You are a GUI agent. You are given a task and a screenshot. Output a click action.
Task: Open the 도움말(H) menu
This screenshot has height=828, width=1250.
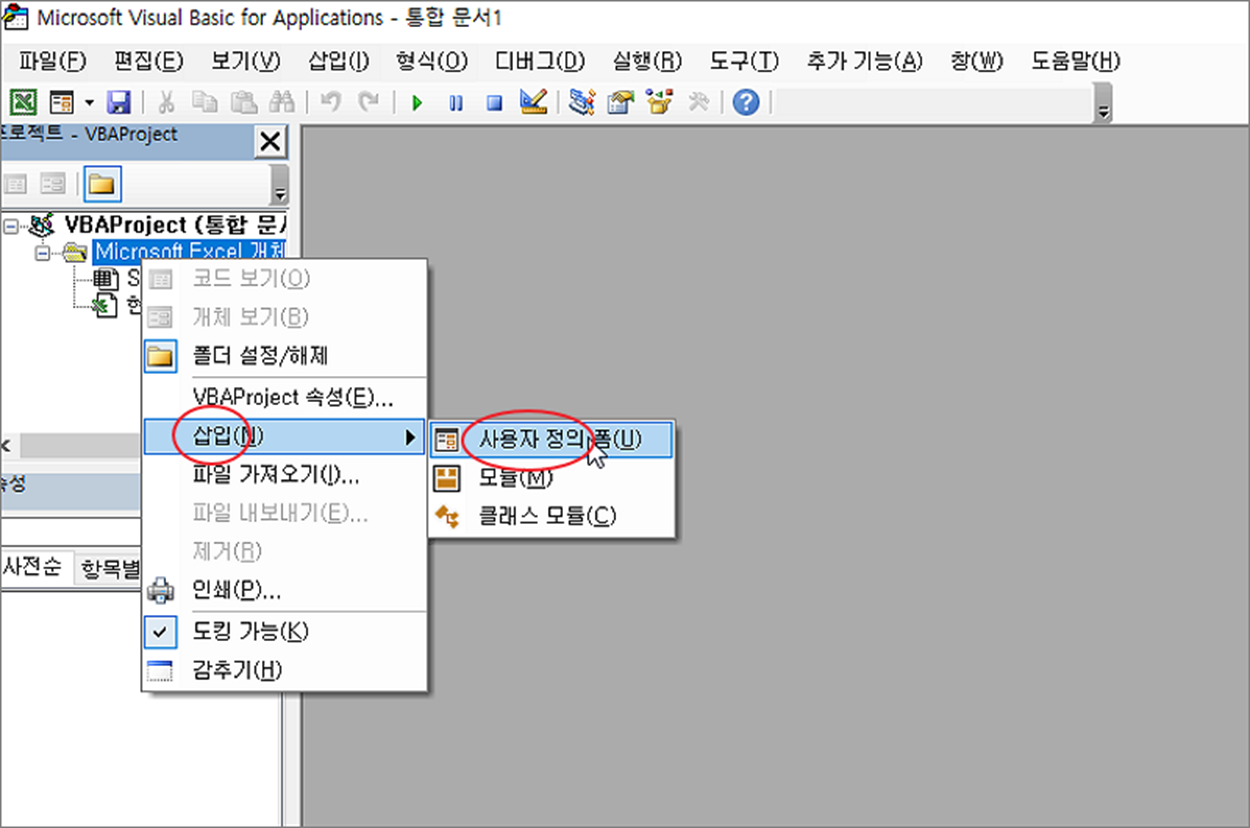[x=1076, y=61]
